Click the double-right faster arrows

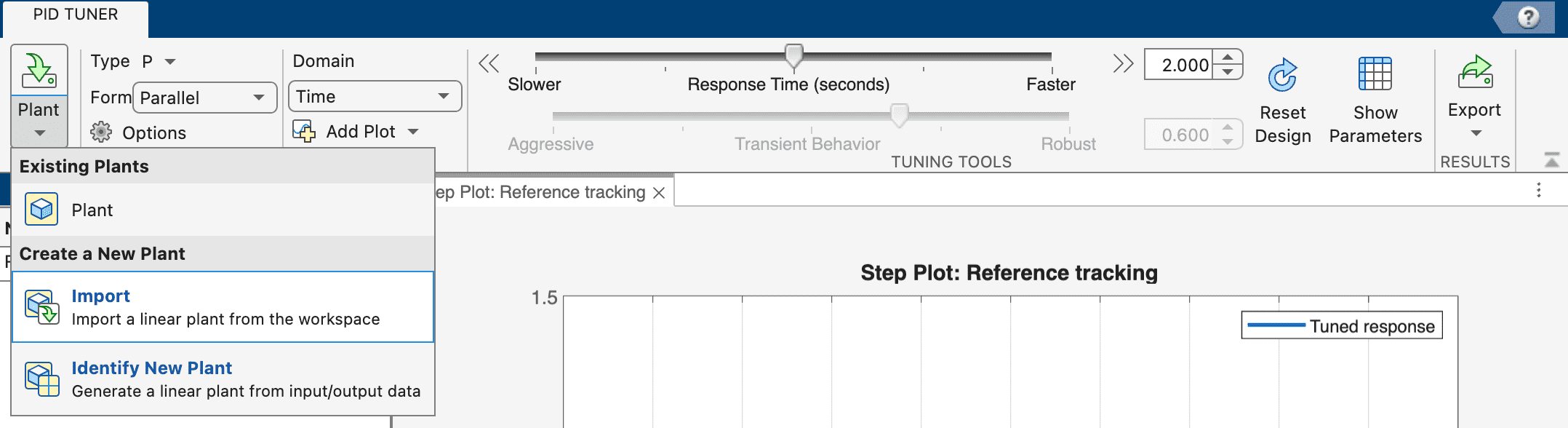pyautogui.click(x=1123, y=64)
